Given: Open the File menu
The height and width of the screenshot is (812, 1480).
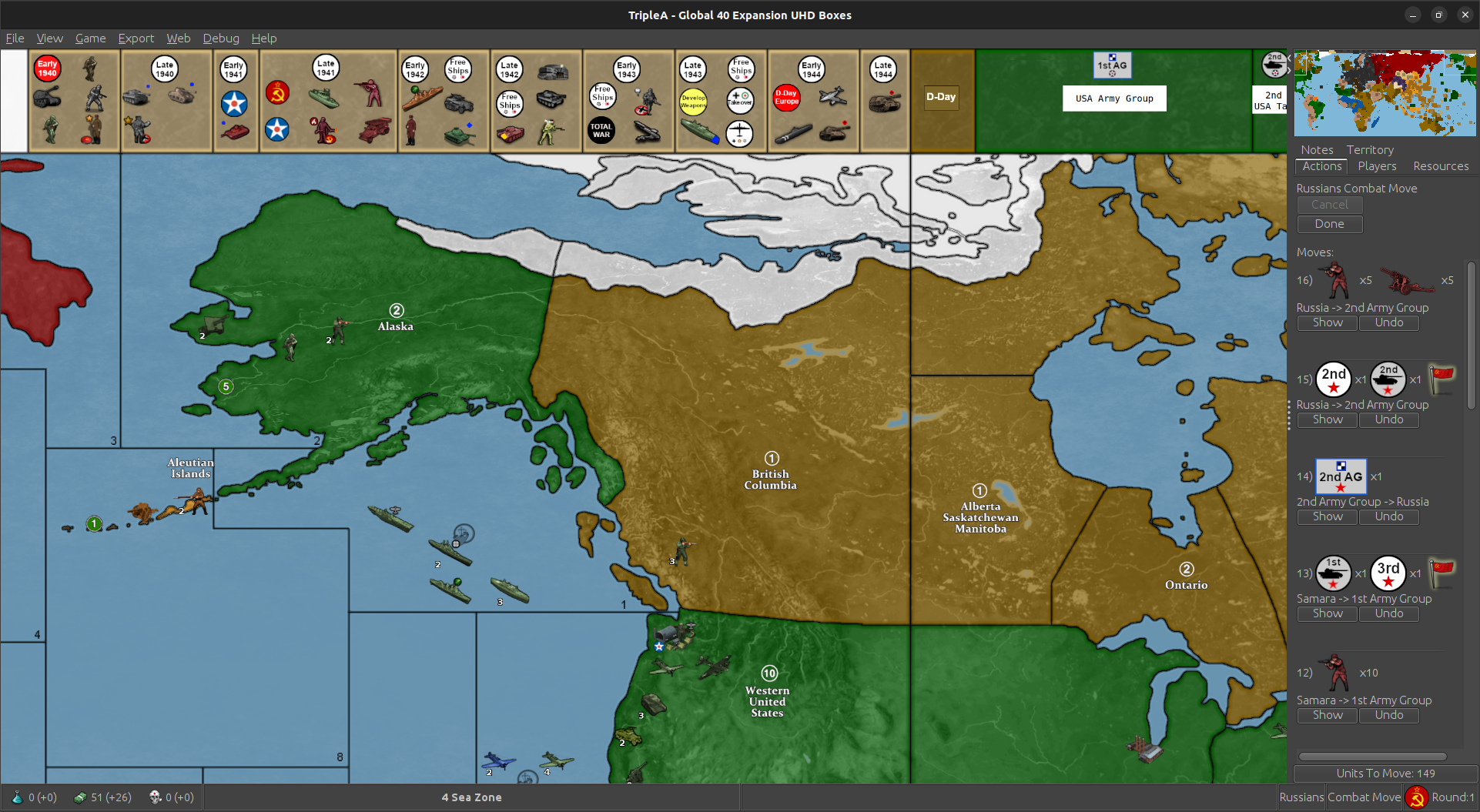Looking at the screenshot, I should pyautogui.click(x=15, y=38).
